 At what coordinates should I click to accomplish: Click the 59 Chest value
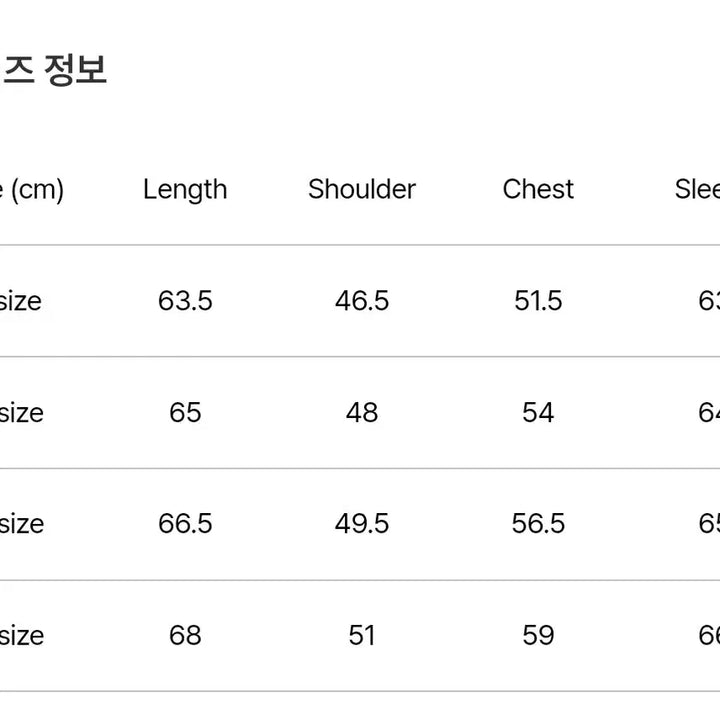[x=538, y=635]
